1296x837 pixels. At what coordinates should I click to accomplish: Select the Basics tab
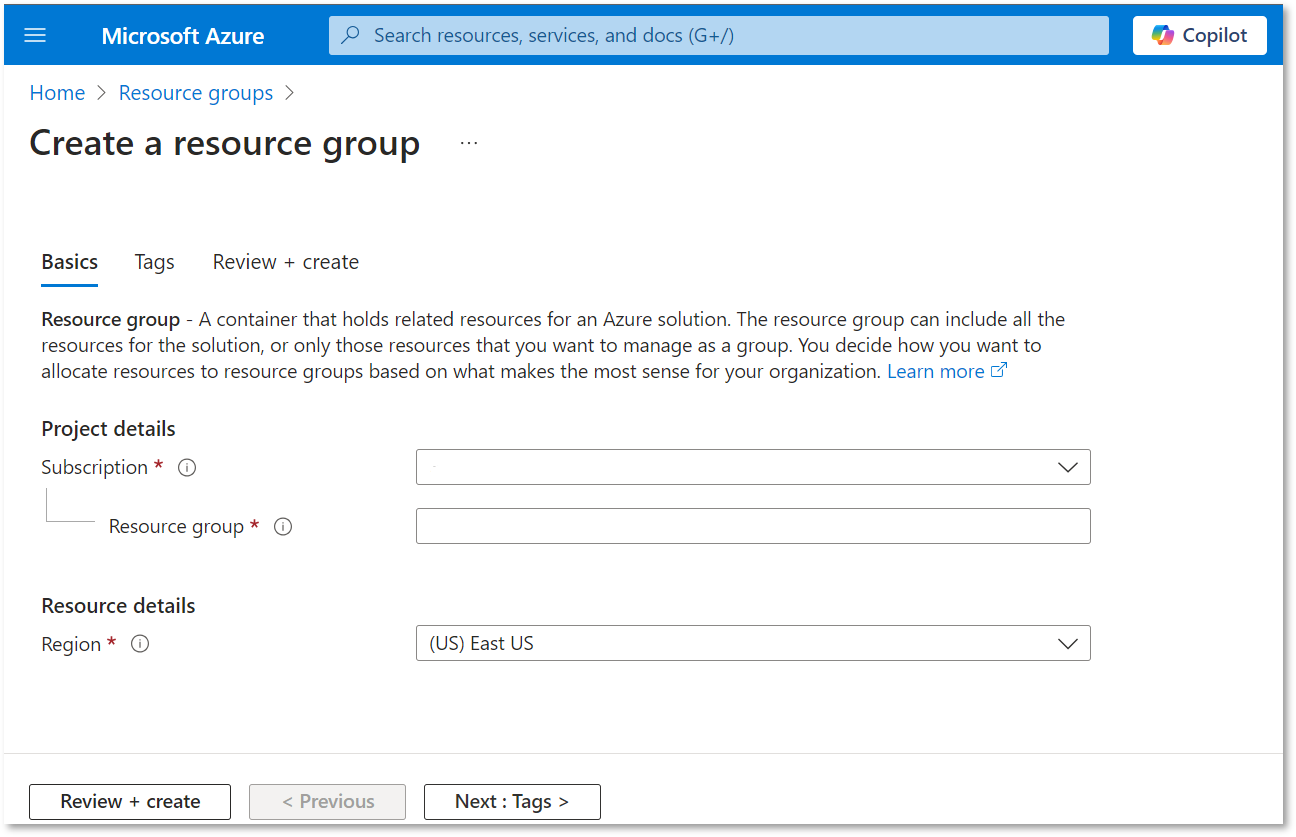[x=70, y=262]
